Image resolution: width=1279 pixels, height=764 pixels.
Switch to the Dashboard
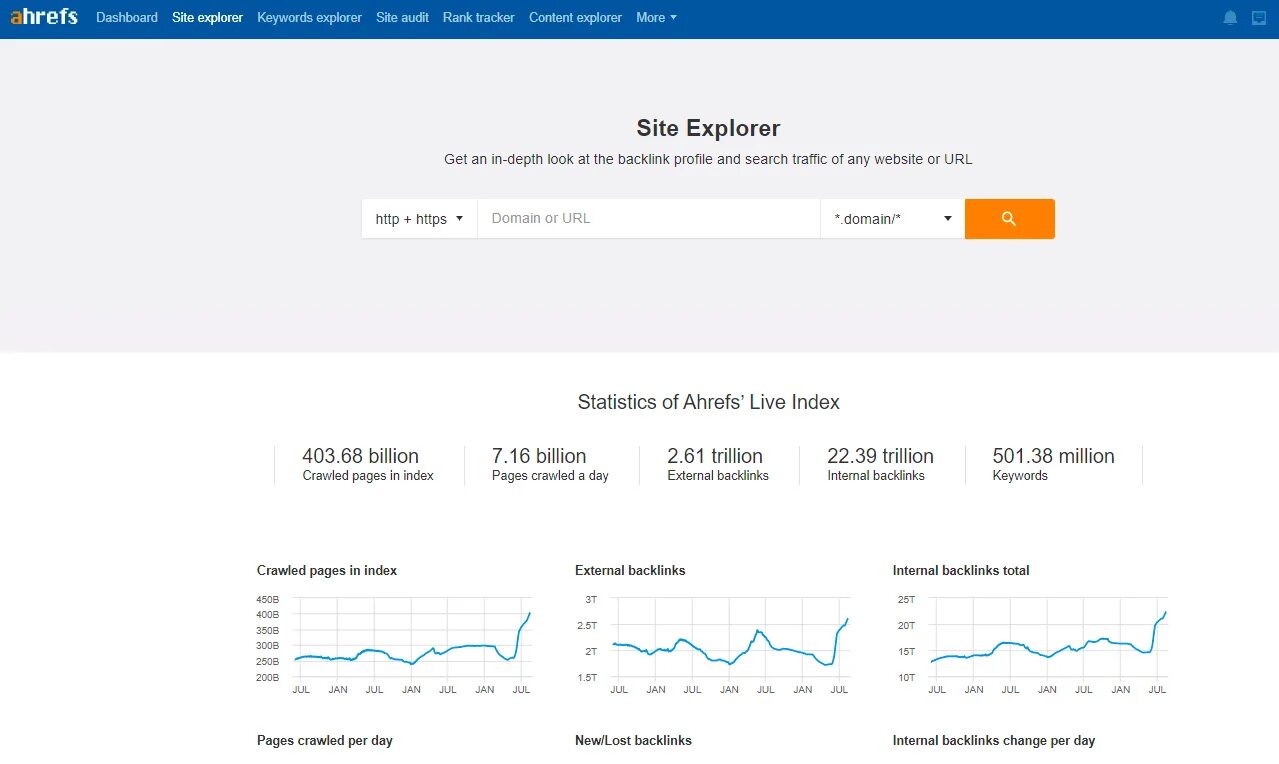coord(126,17)
